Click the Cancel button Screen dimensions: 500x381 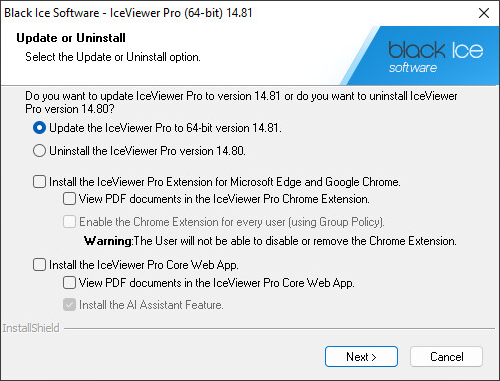pos(446,357)
